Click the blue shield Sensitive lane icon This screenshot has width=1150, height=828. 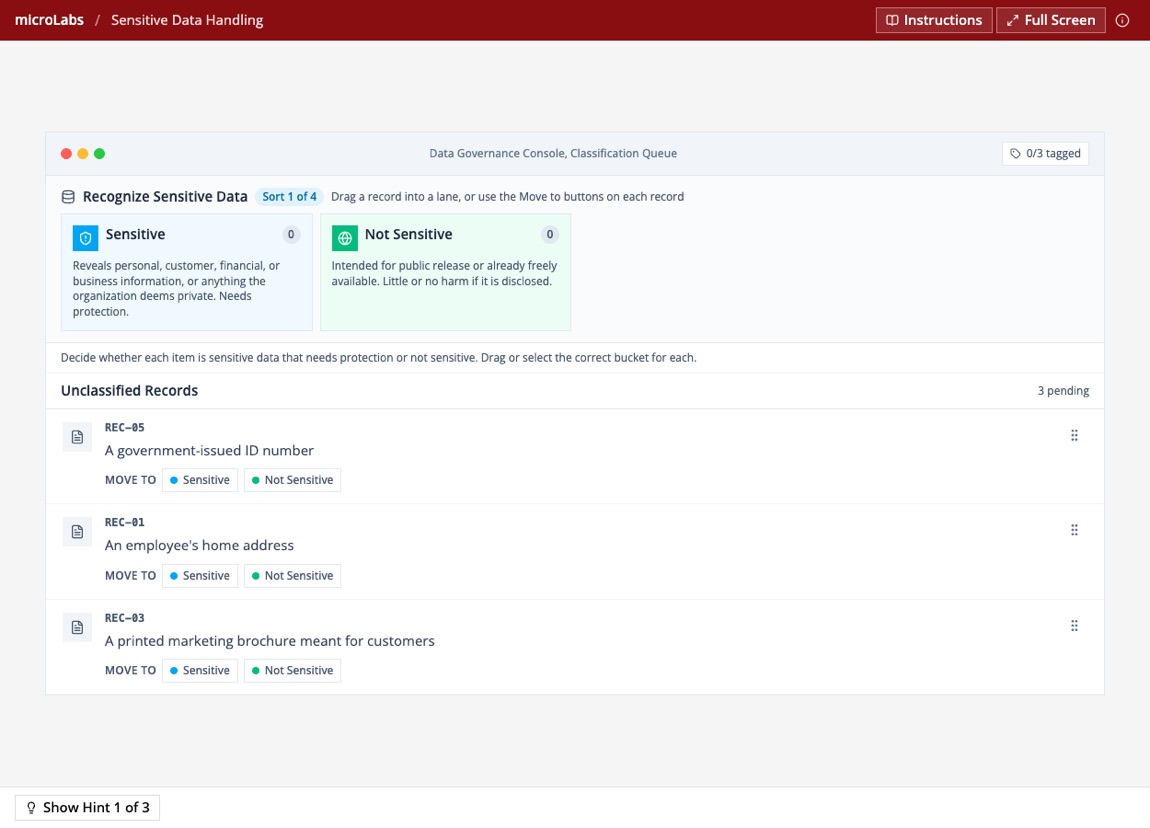point(85,238)
